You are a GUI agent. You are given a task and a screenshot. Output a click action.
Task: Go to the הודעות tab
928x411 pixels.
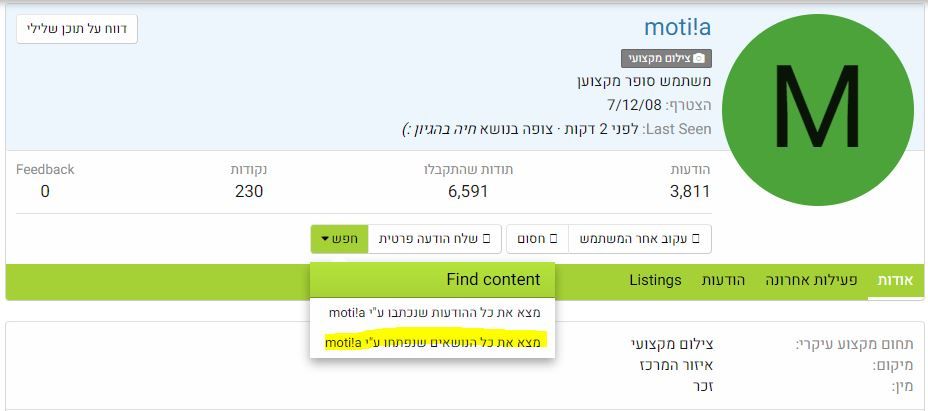(722, 280)
